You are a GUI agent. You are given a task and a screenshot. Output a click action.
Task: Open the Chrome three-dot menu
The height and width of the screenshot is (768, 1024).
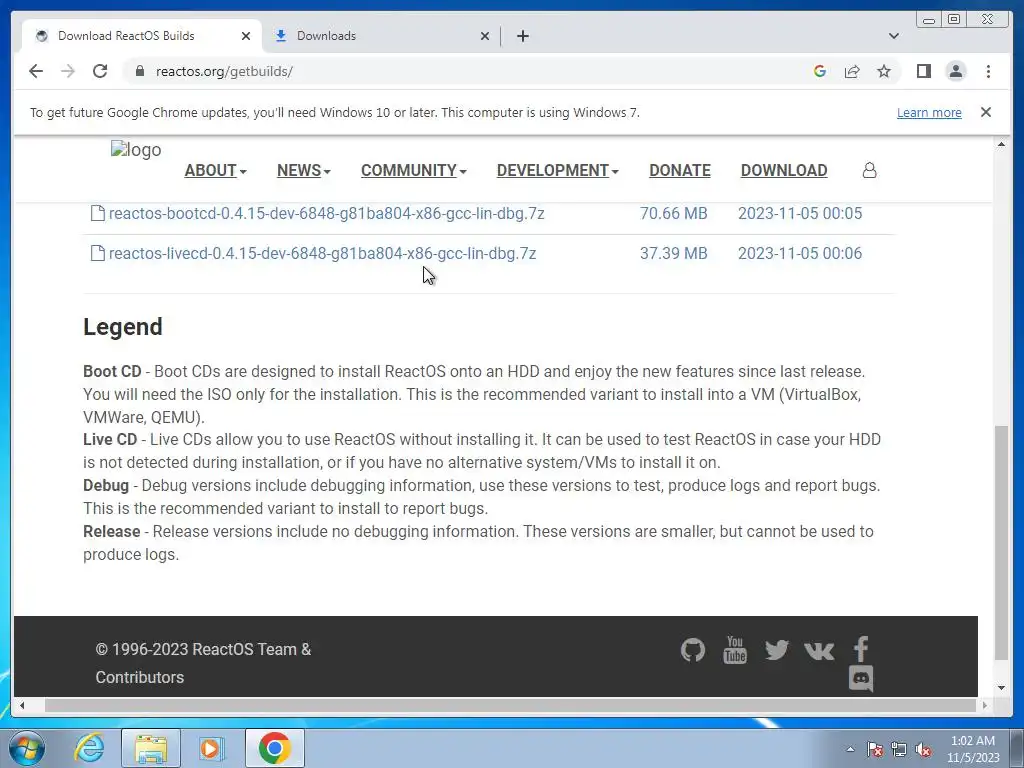coord(988,71)
